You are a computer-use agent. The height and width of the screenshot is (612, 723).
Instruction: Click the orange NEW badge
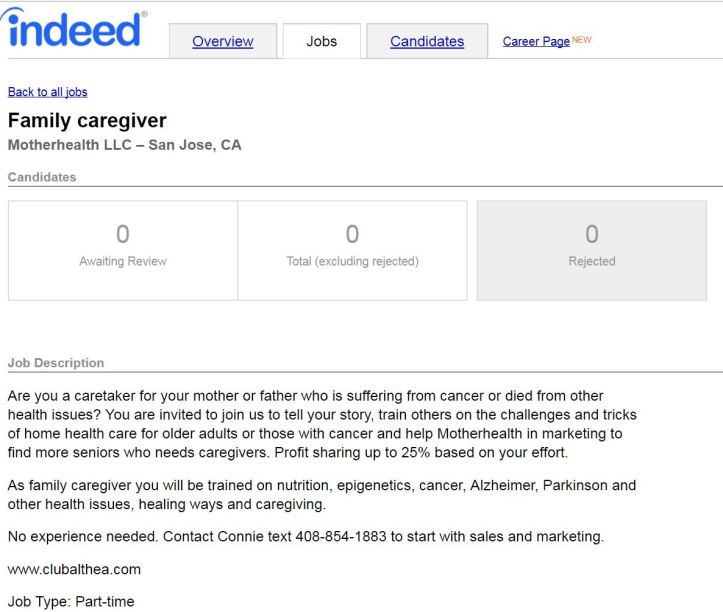point(583,40)
